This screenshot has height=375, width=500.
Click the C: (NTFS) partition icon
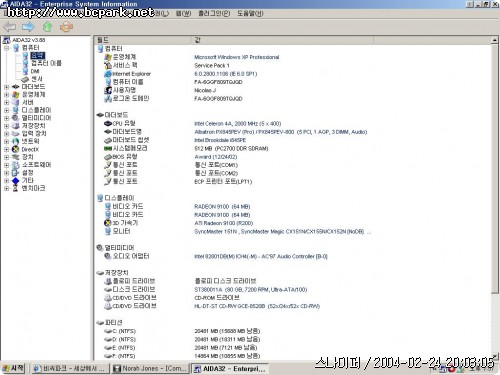pyautogui.click(x=108, y=331)
